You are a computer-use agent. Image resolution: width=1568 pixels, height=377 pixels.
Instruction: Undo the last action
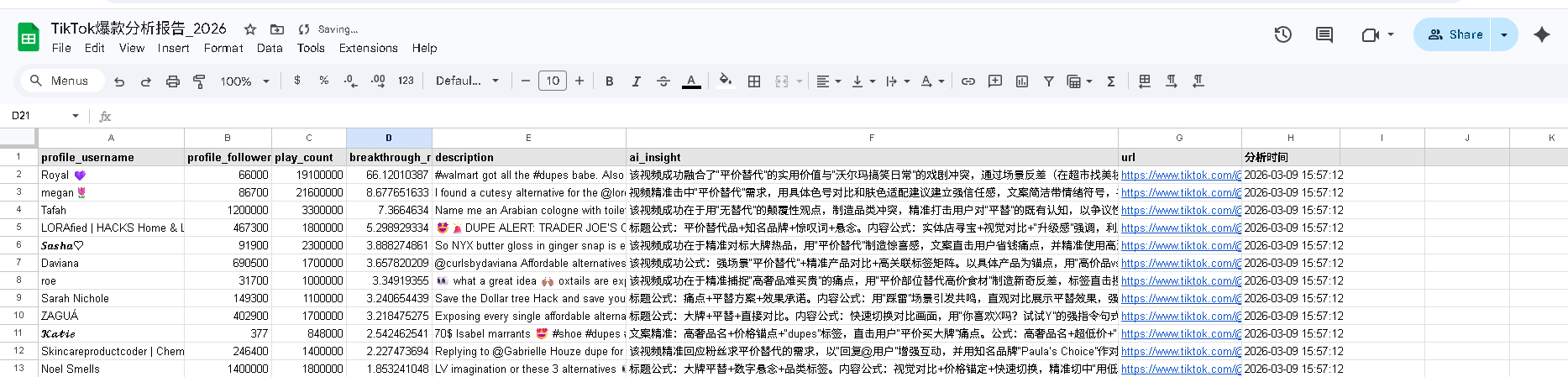[119, 81]
